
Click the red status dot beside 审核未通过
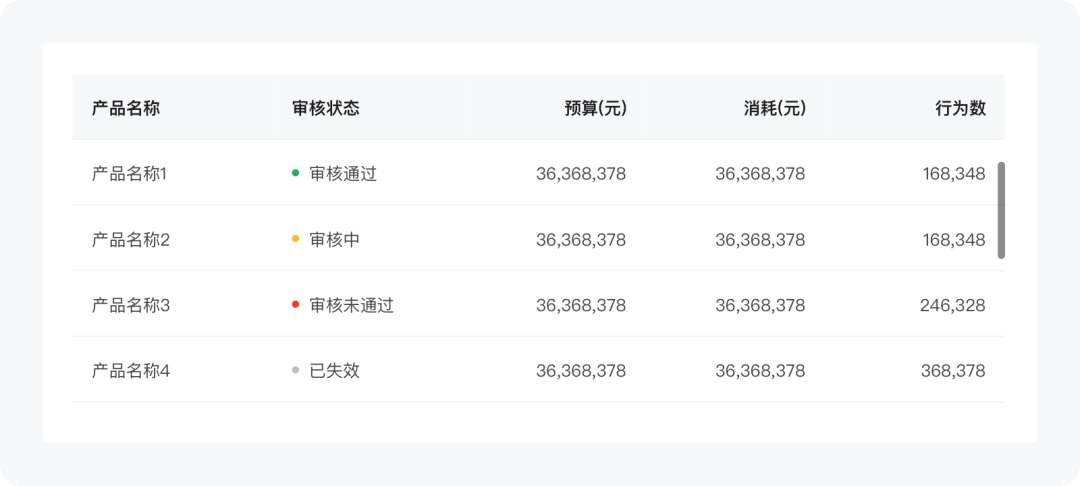[x=295, y=304]
